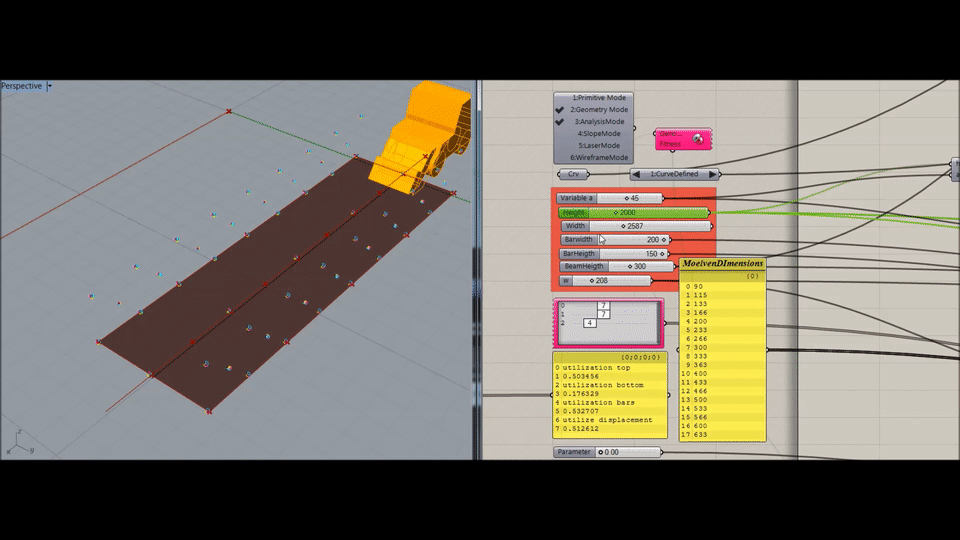Select 6:WireframeMode in the mode list
The width and height of the screenshot is (960, 540).
point(599,157)
